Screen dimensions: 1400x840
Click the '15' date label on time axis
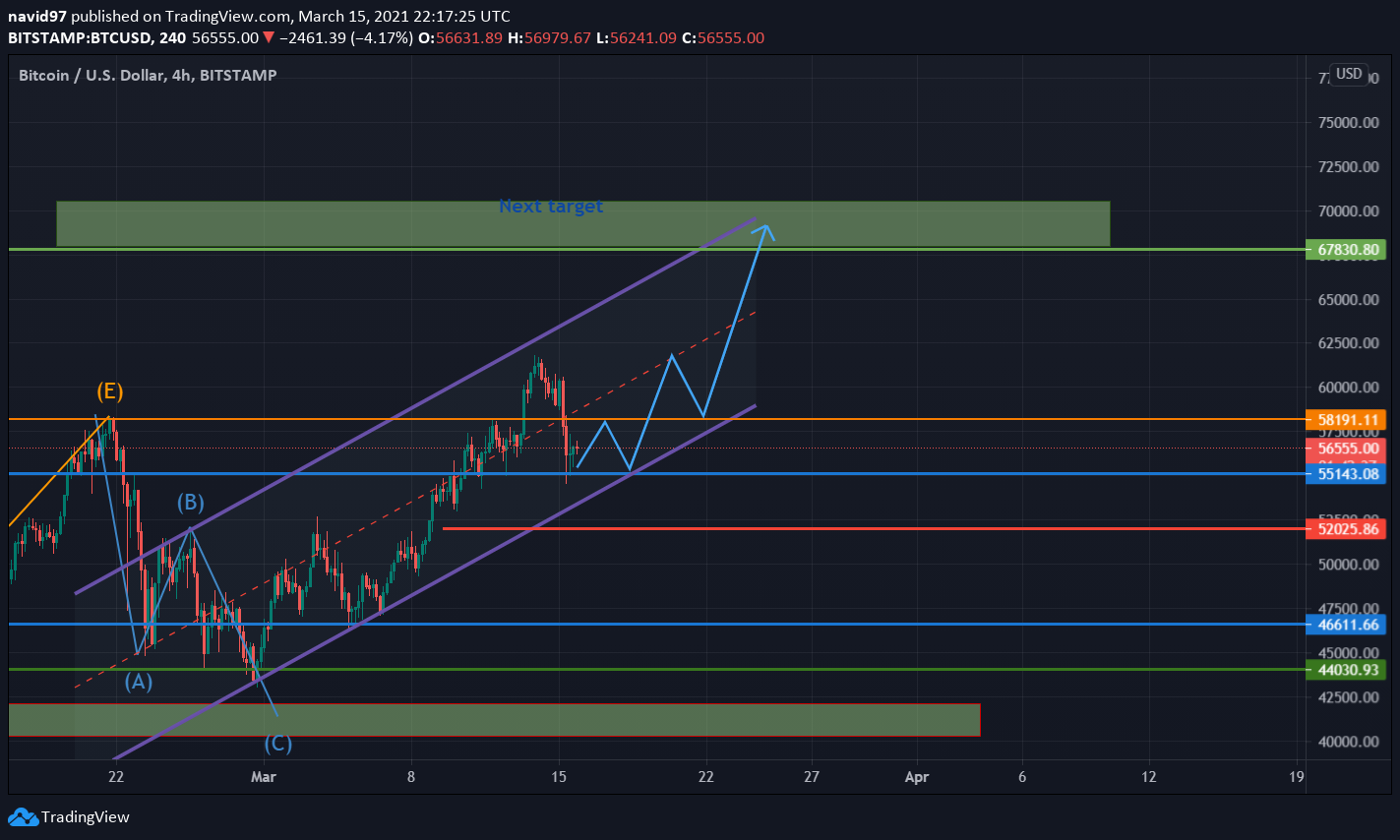[x=559, y=777]
